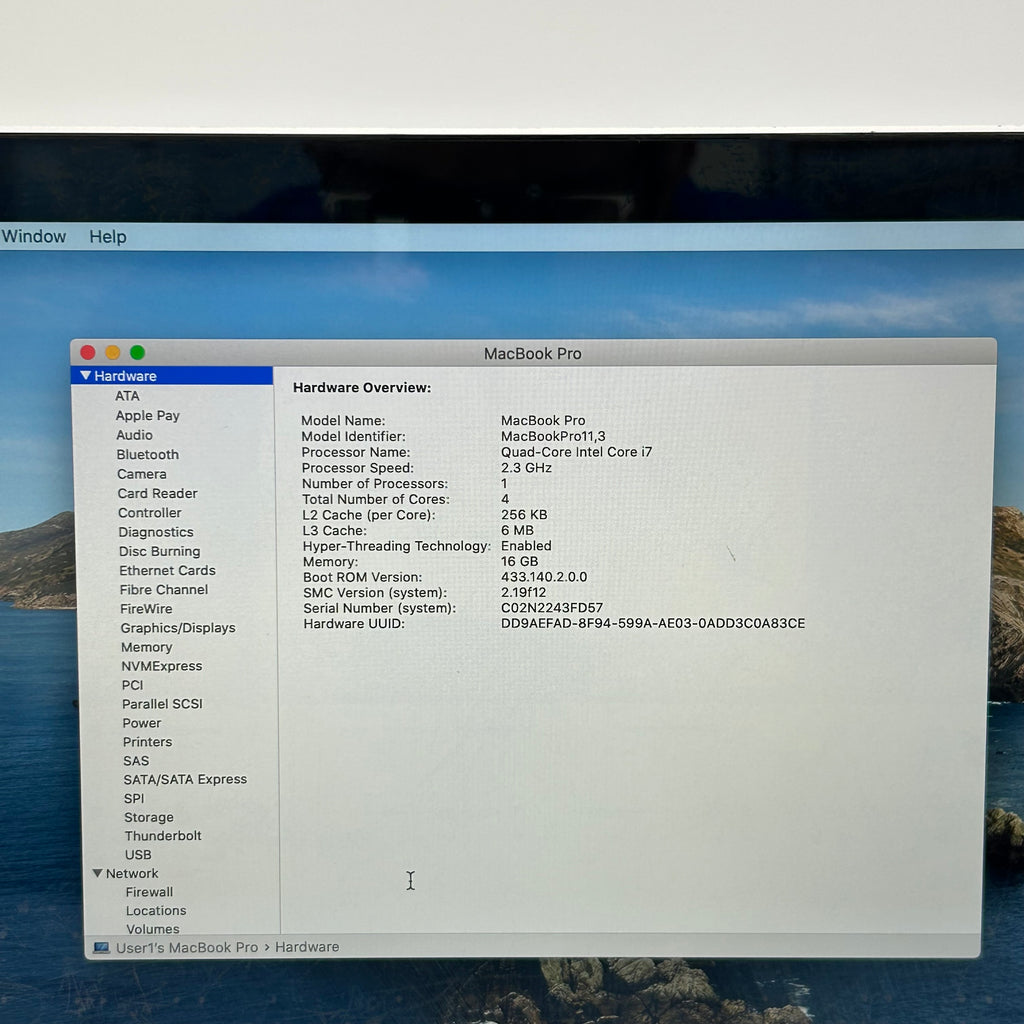1024x1024 pixels.
Task: Open the Storage section
Action: coord(149,818)
